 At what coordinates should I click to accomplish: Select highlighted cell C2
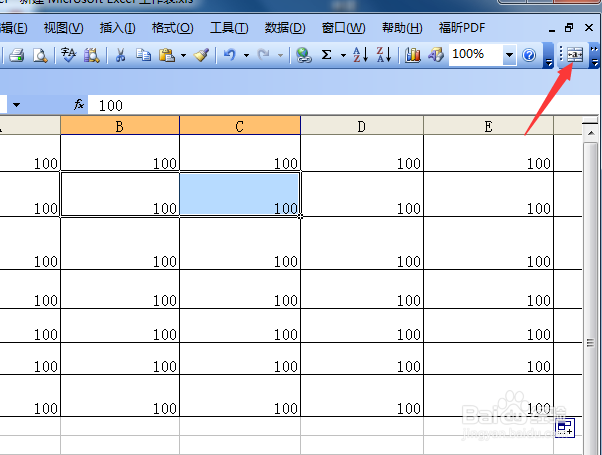240,194
